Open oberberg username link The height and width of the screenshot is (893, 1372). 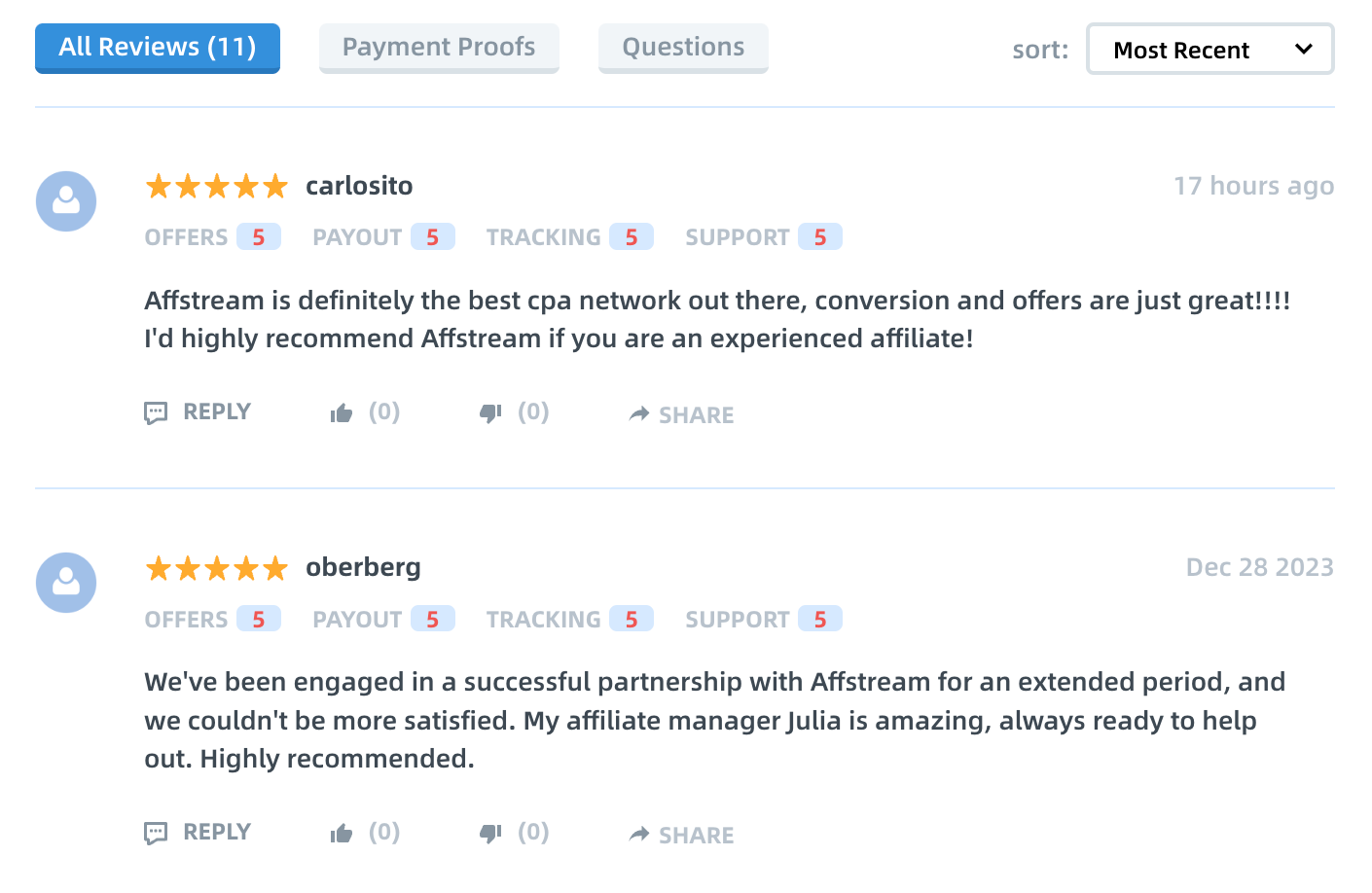[x=363, y=567]
